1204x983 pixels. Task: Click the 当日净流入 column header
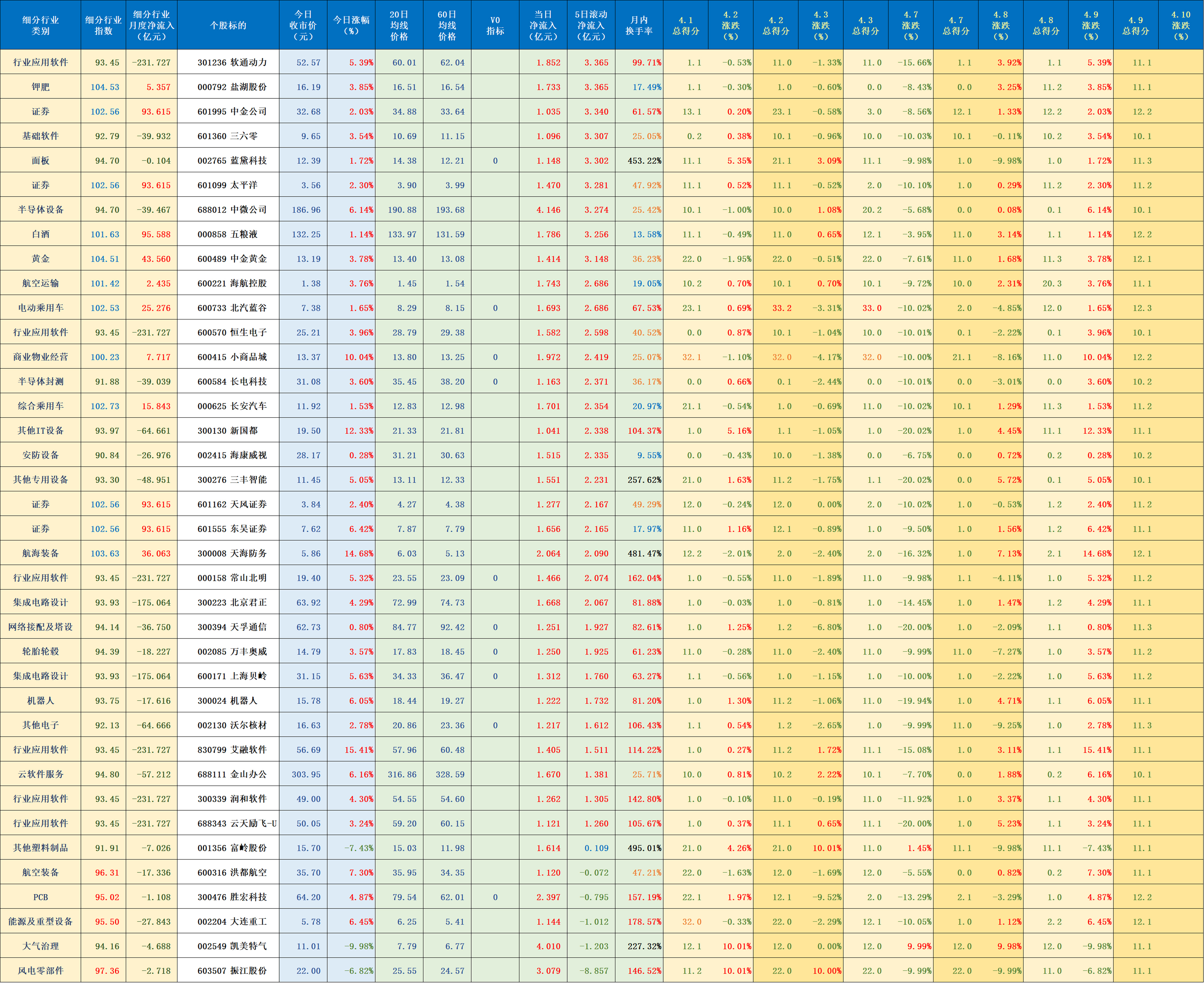[543, 25]
